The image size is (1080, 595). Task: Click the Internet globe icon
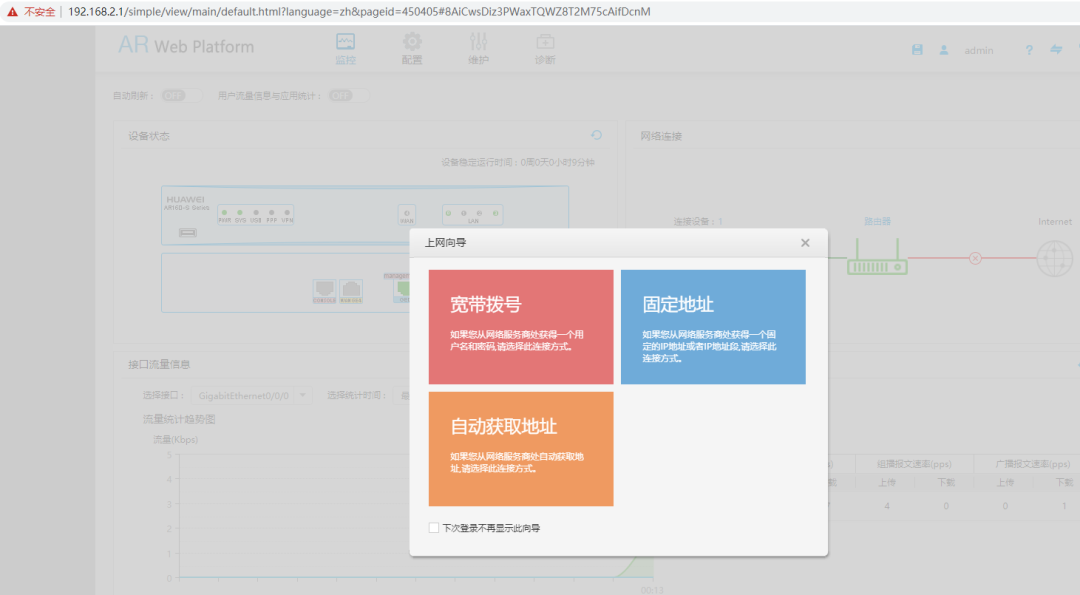1055,258
